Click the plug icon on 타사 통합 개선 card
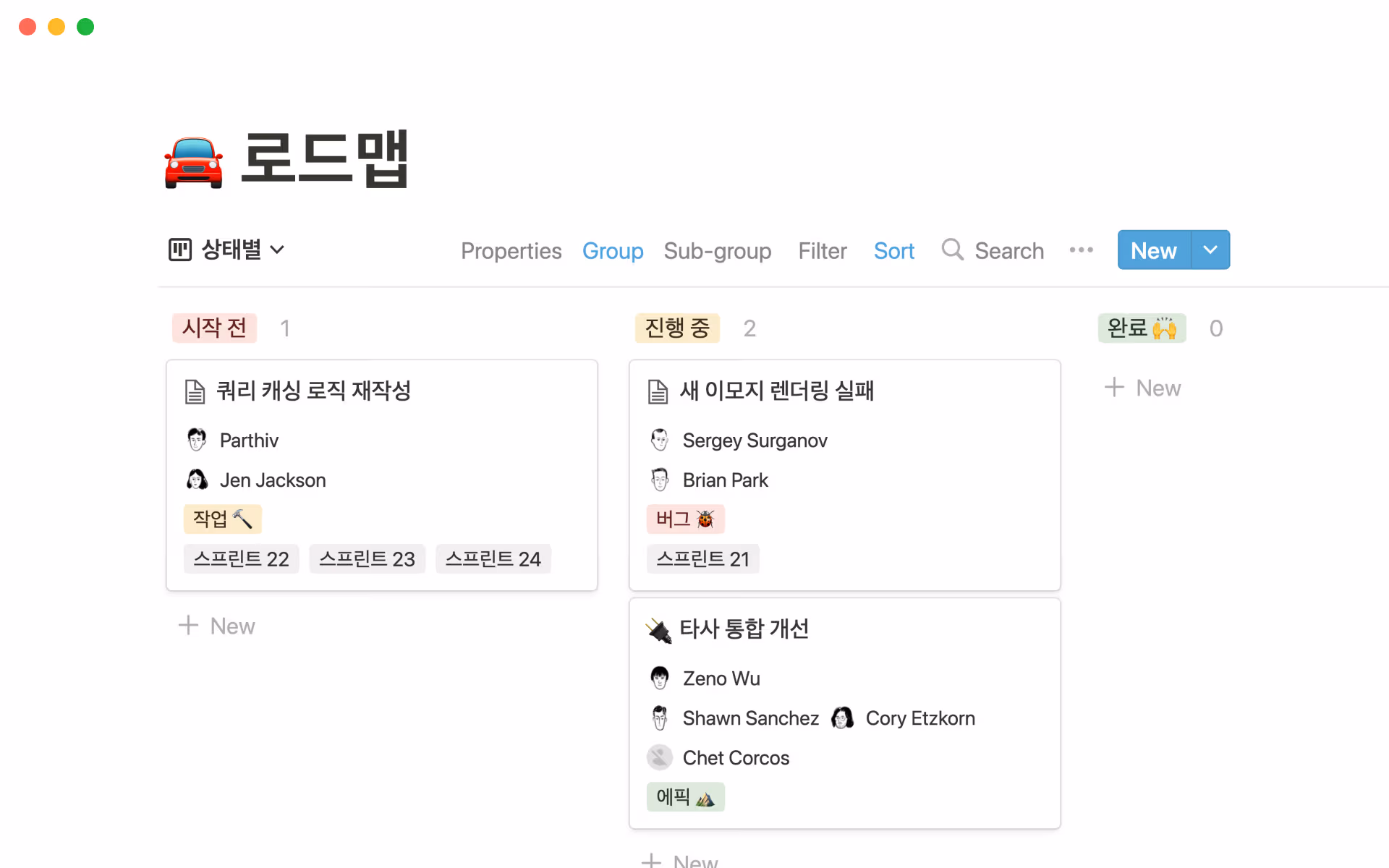 pos(659,628)
